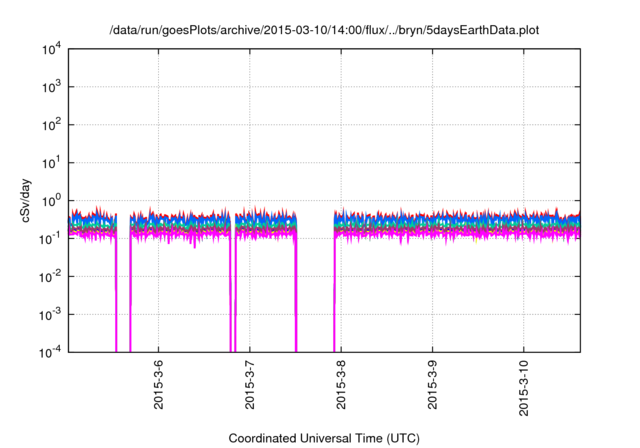Viewport: 640px width, 448px height.
Task: Click the 10^-2 y-axis label
Action: (x=50, y=276)
